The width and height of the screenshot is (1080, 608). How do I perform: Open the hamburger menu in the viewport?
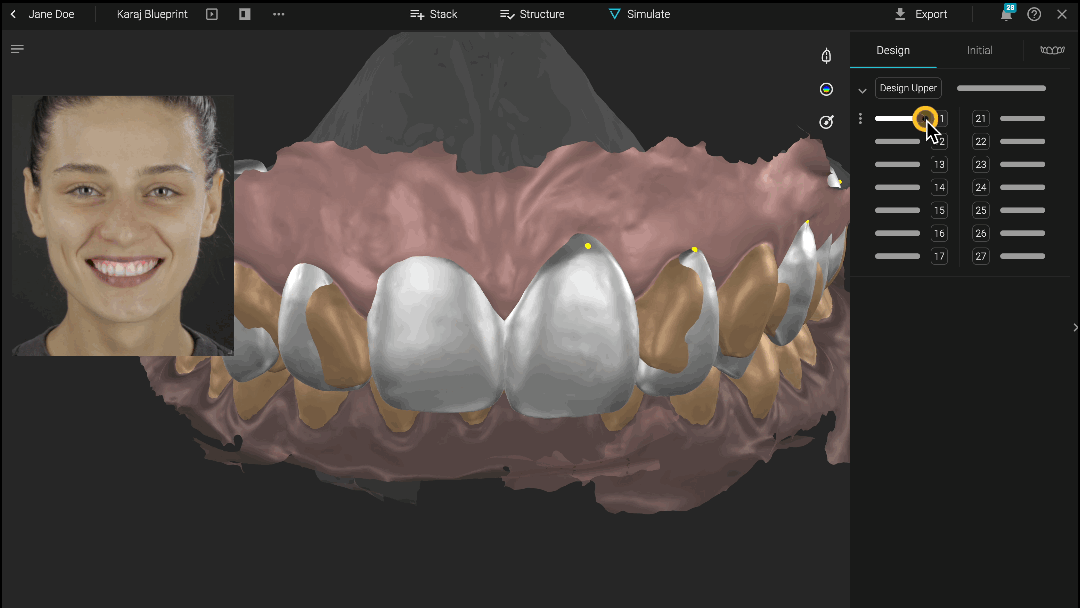pyautogui.click(x=17, y=49)
